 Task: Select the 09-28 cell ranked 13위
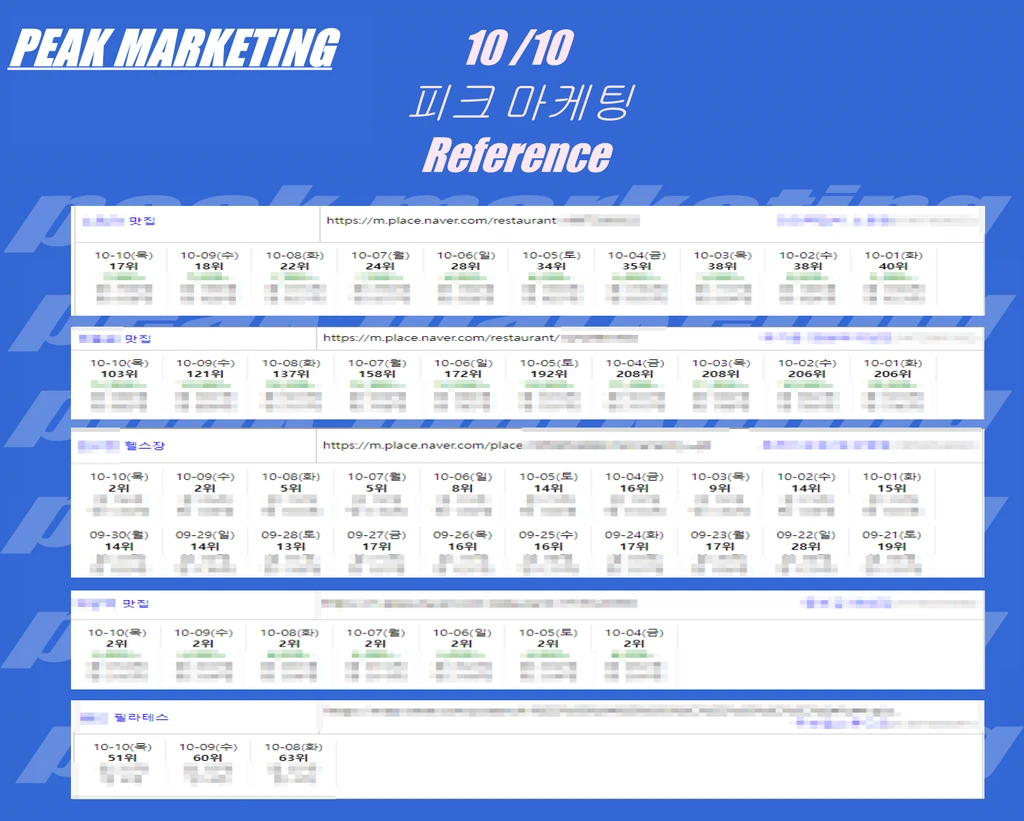(291, 550)
